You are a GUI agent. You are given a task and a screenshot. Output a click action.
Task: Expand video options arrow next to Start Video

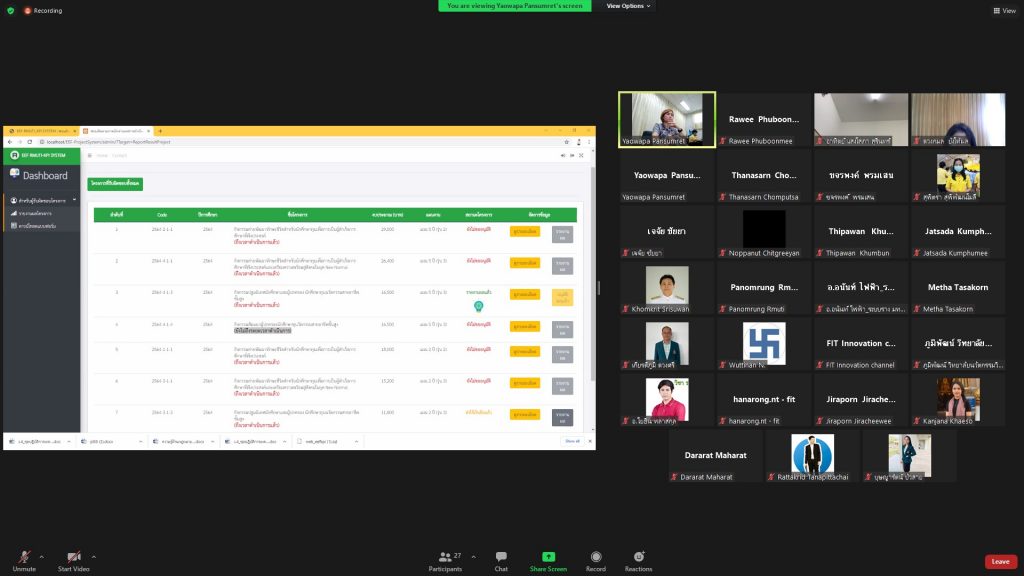94,556
